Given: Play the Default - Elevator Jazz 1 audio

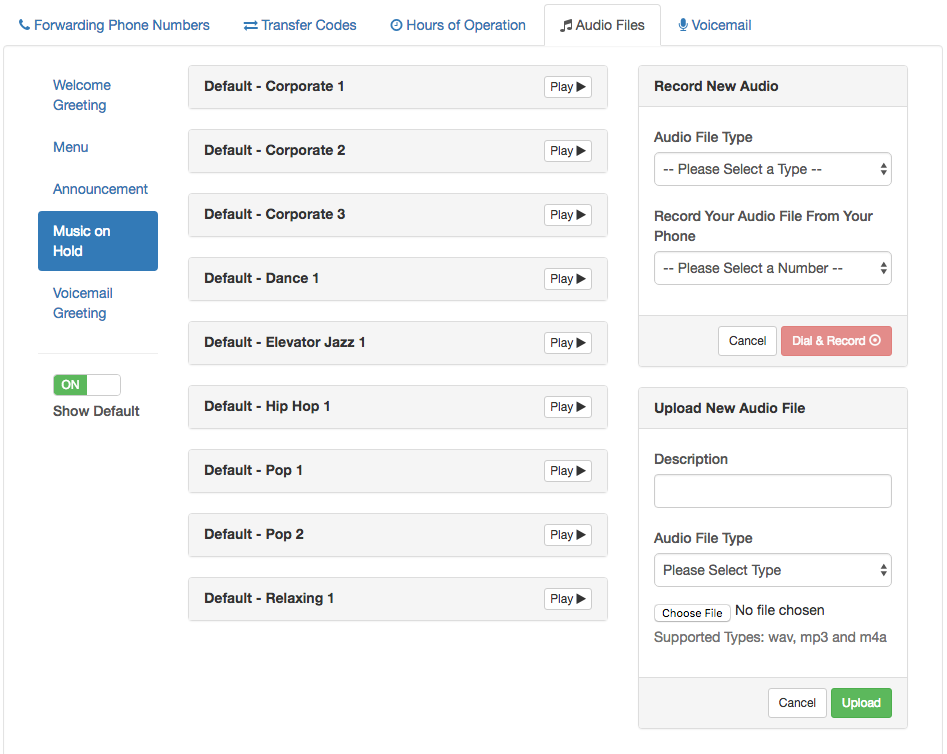Looking at the screenshot, I should (567, 343).
